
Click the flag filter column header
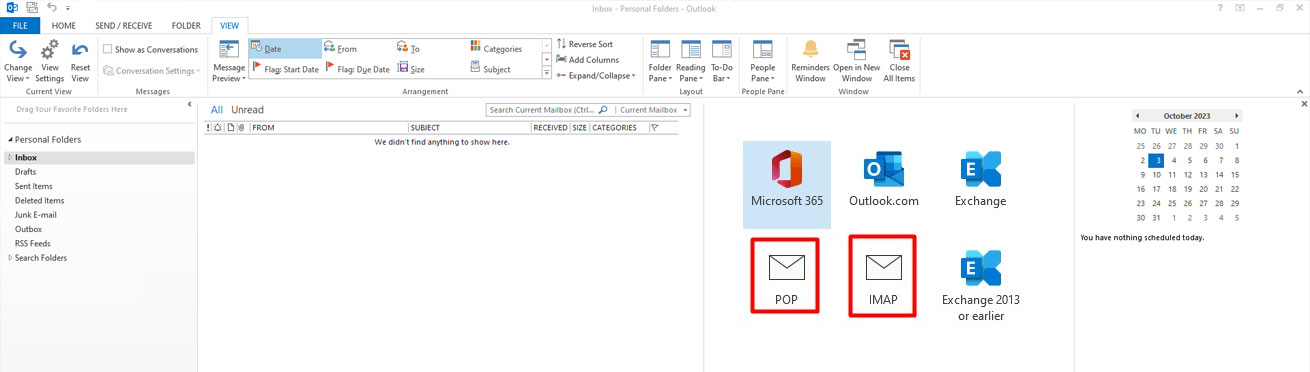click(654, 128)
